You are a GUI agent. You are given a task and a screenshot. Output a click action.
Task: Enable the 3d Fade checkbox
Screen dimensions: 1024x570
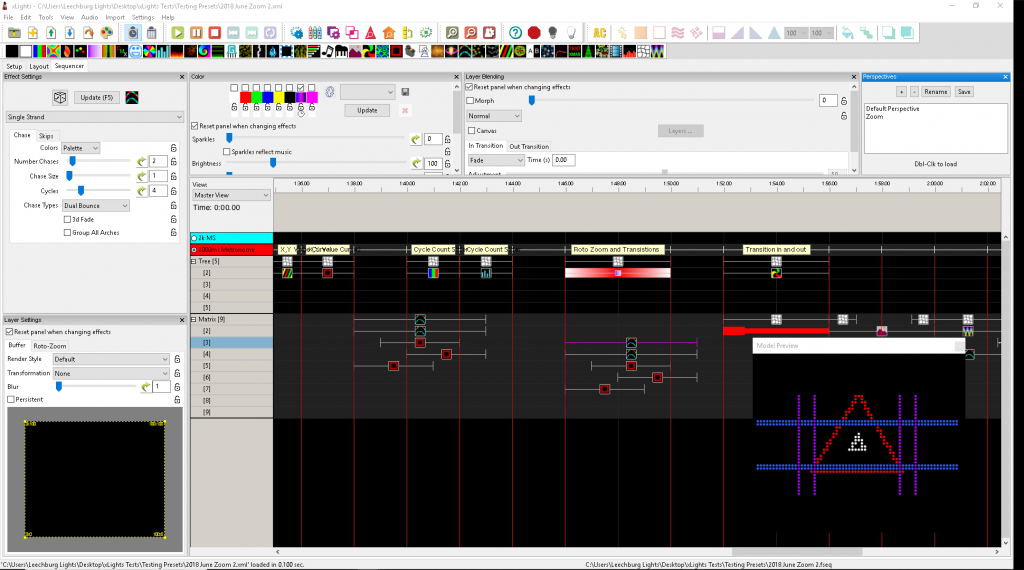(67, 219)
